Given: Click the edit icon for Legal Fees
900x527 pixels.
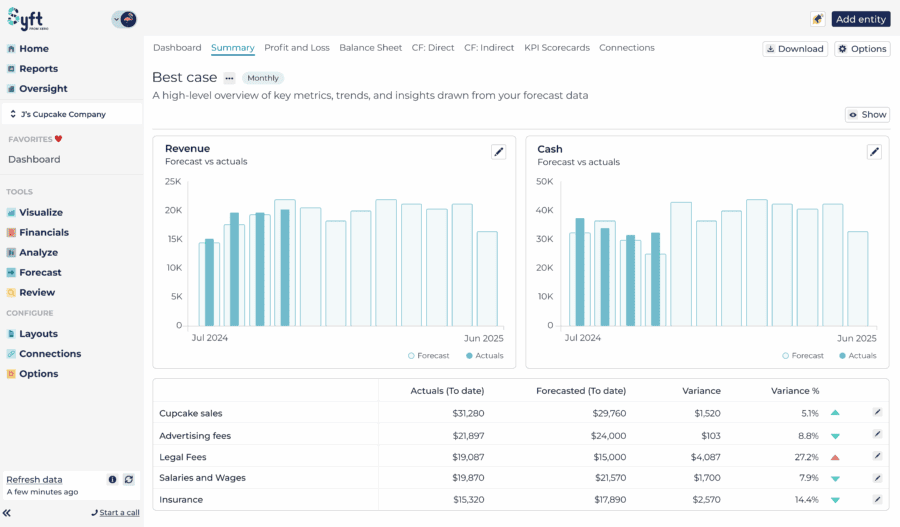Looking at the screenshot, I should pos(877,456).
